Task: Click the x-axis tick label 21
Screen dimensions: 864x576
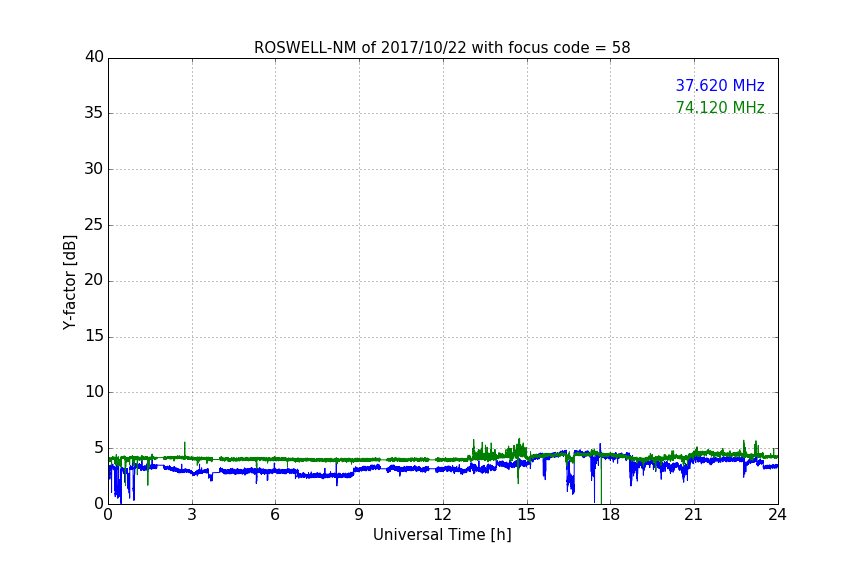Action: [x=694, y=515]
